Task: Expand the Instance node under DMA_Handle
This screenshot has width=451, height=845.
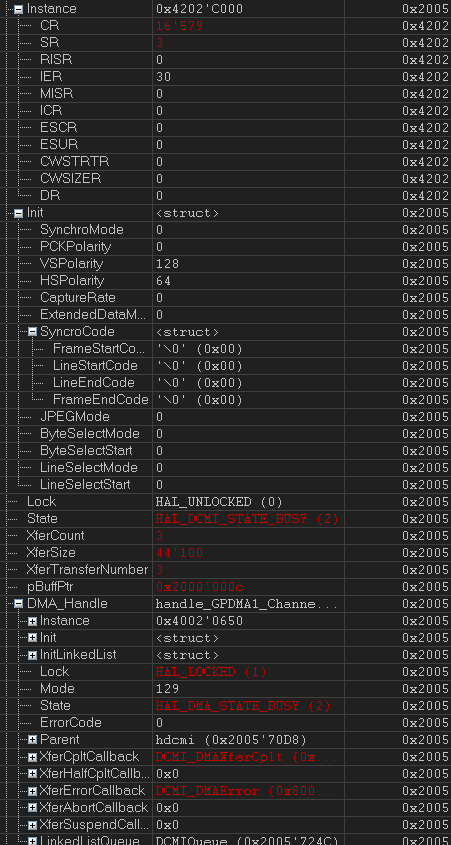Action: [x=32, y=621]
